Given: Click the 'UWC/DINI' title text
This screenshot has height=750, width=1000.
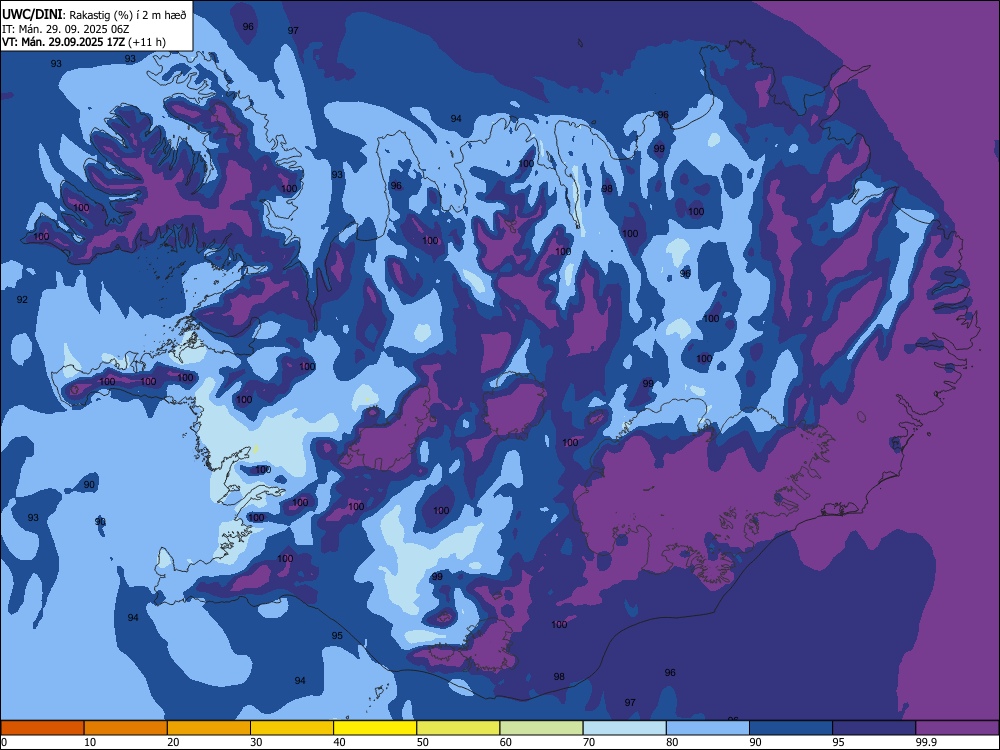Looking at the screenshot, I should [x=32, y=14].
